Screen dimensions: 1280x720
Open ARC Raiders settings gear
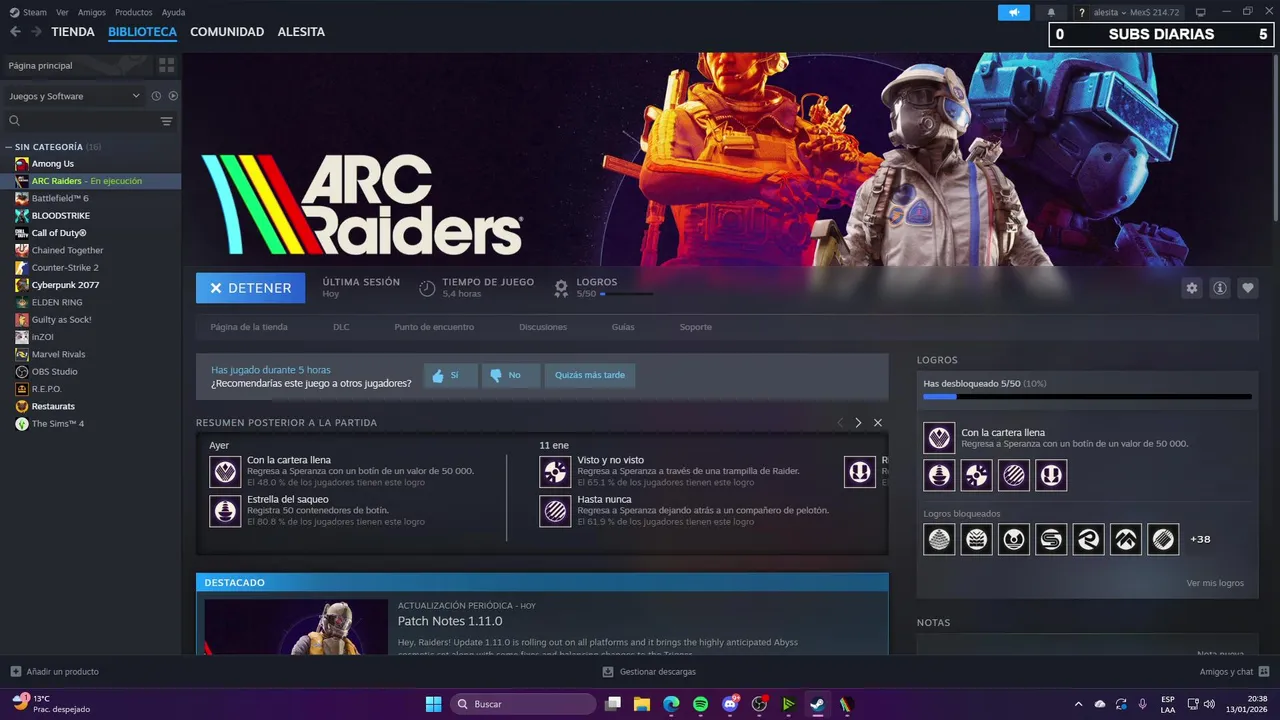(1192, 288)
